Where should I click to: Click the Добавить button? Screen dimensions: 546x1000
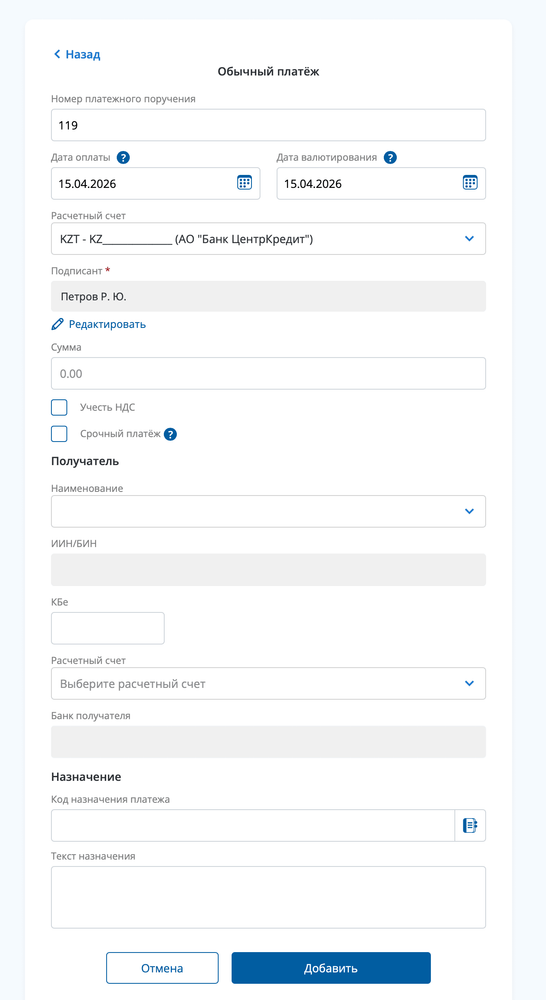[x=331, y=968]
